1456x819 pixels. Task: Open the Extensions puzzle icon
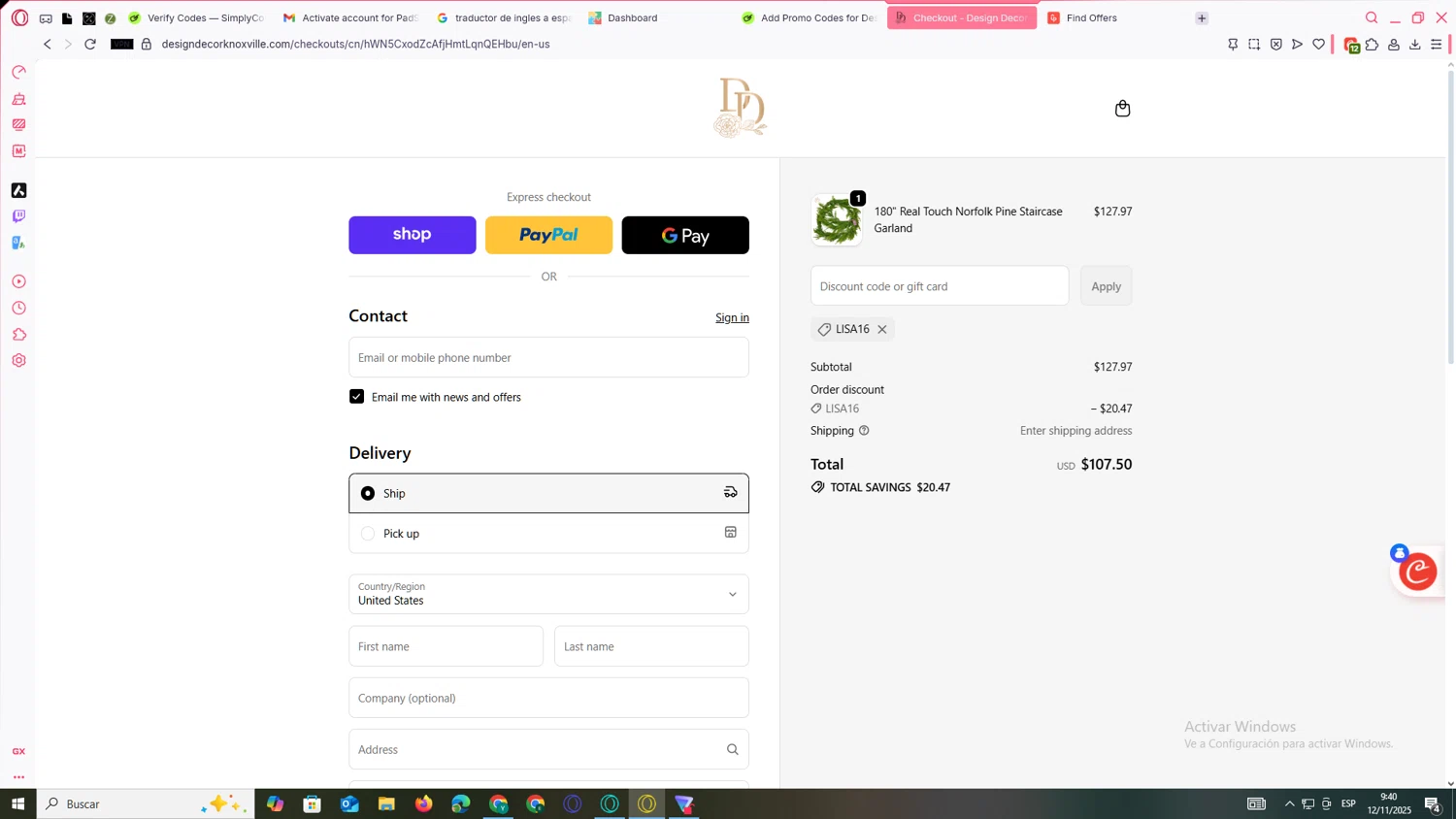point(1373,45)
